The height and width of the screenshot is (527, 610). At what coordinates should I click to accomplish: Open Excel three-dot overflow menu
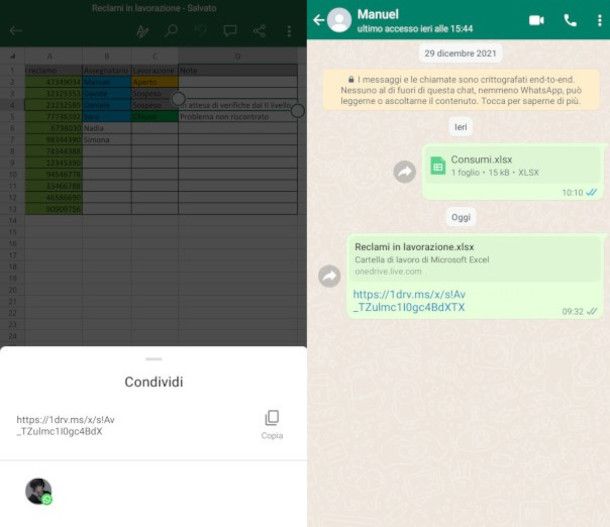(289, 31)
